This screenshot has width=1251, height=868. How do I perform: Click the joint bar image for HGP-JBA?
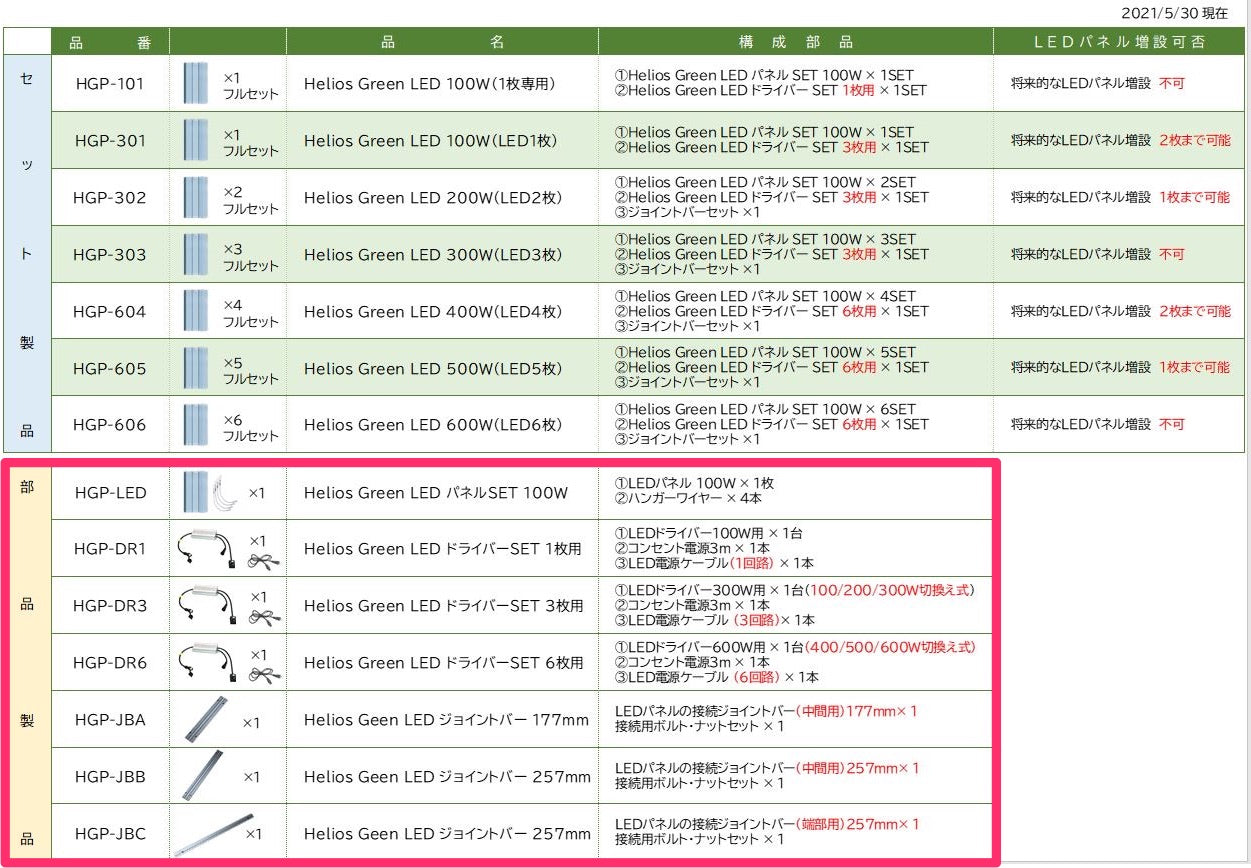pos(204,720)
